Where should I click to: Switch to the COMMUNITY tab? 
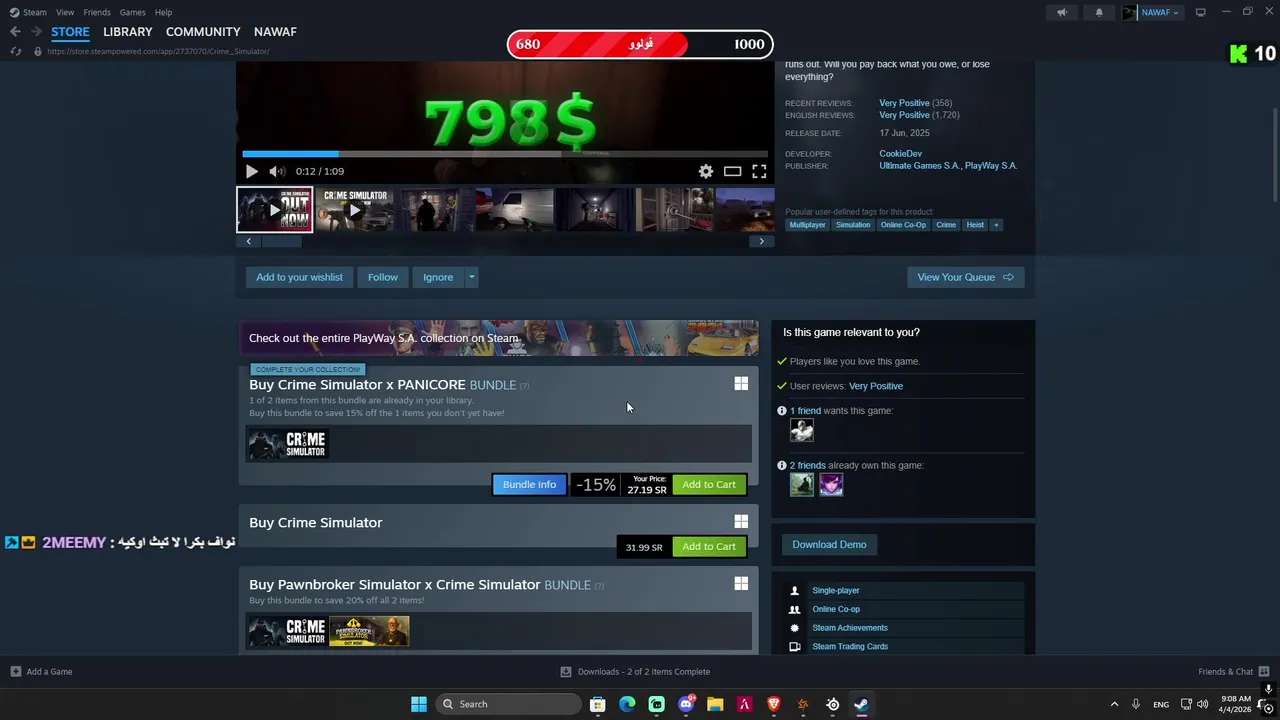click(x=203, y=32)
